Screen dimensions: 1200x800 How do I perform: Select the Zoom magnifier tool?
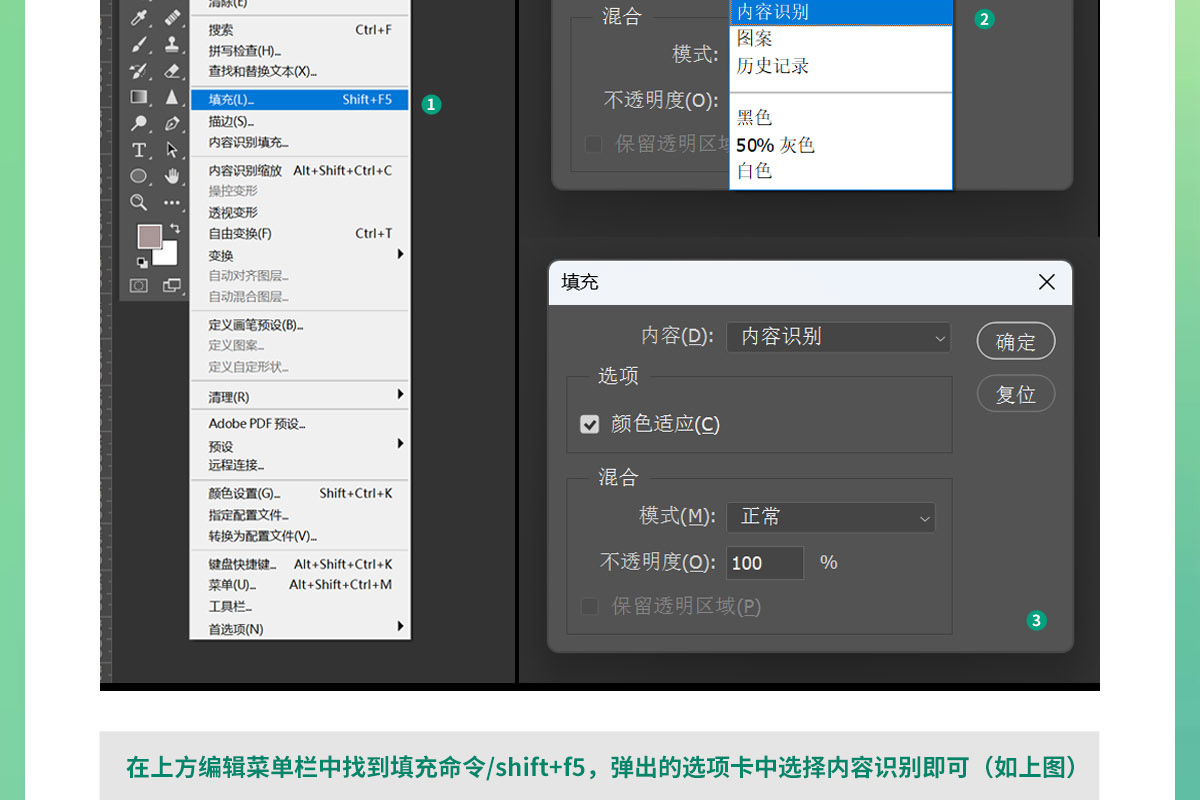[x=139, y=202]
